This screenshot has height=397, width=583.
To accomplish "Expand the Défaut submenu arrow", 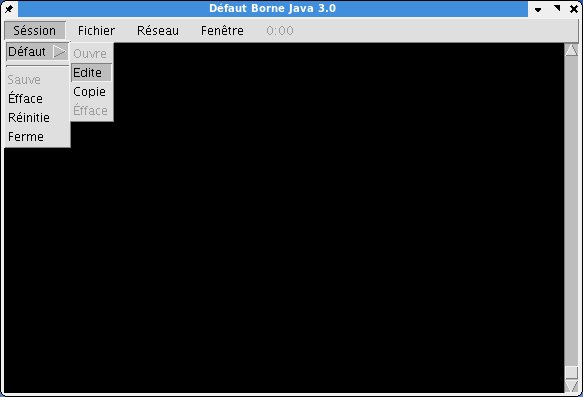I will tap(59, 51).
